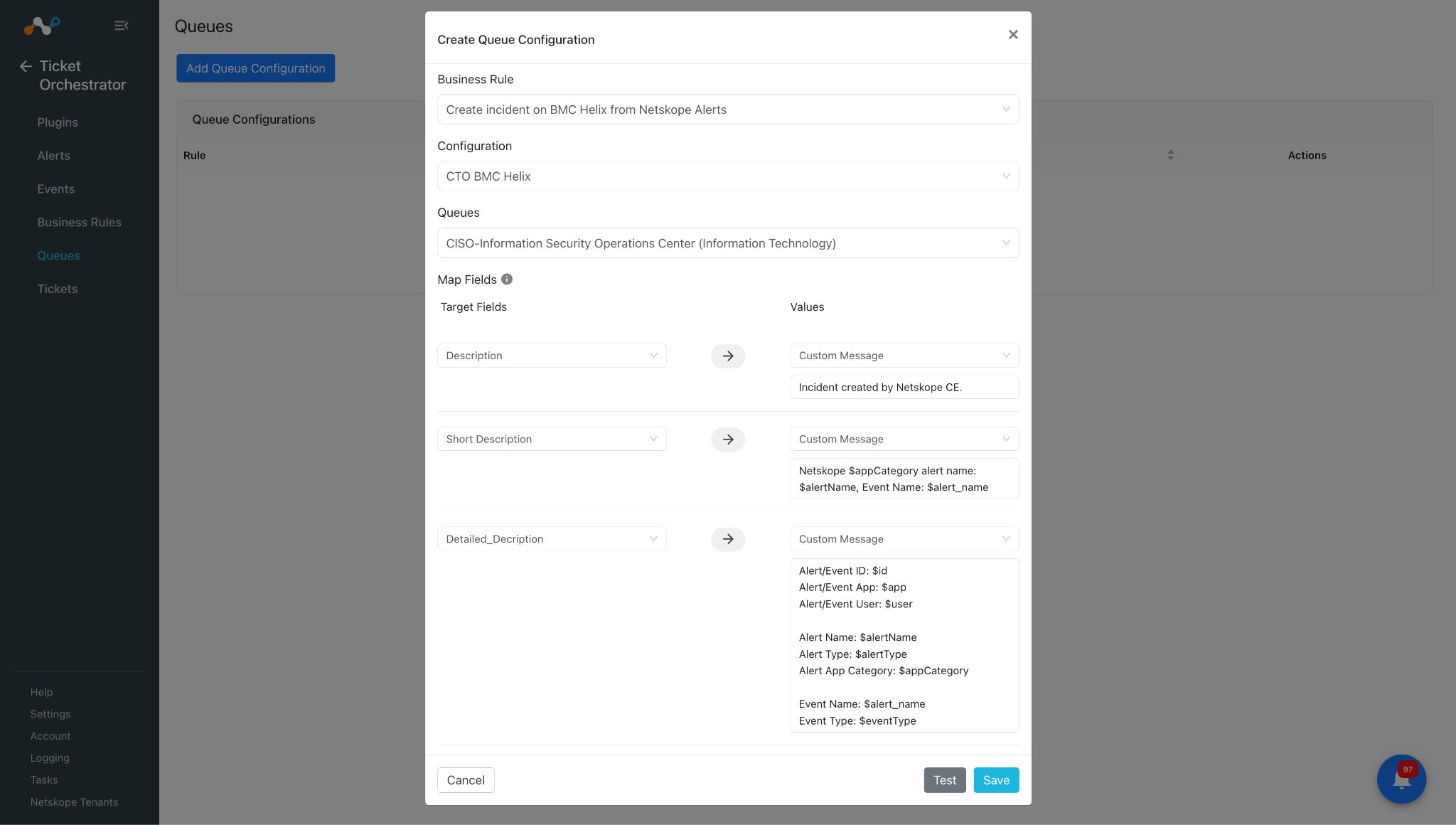Viewport: 1456px width, 825px height.
Task: Save the queue configuration
Action: point(996,780)
